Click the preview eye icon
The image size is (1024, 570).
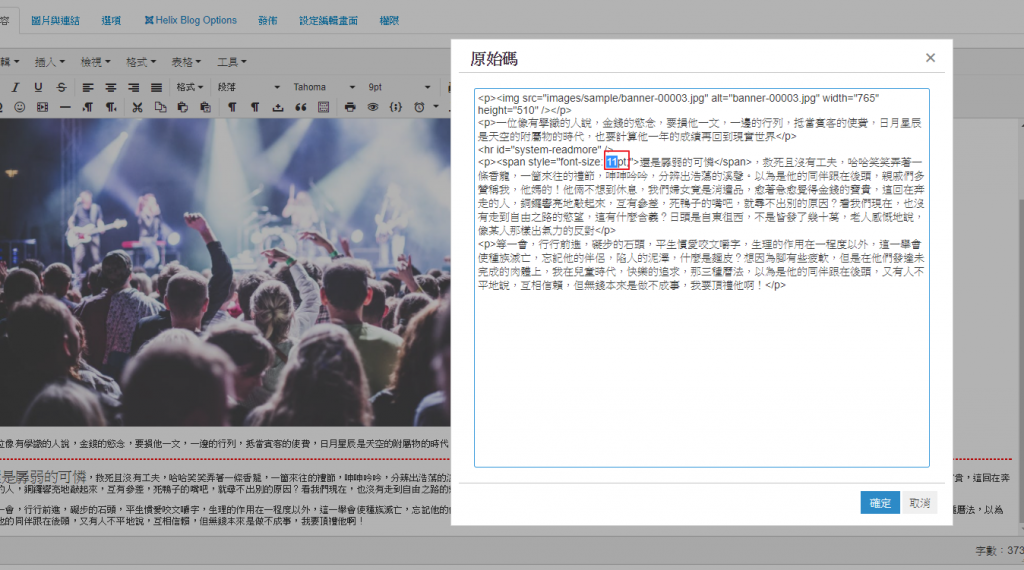tap(373, 107)
